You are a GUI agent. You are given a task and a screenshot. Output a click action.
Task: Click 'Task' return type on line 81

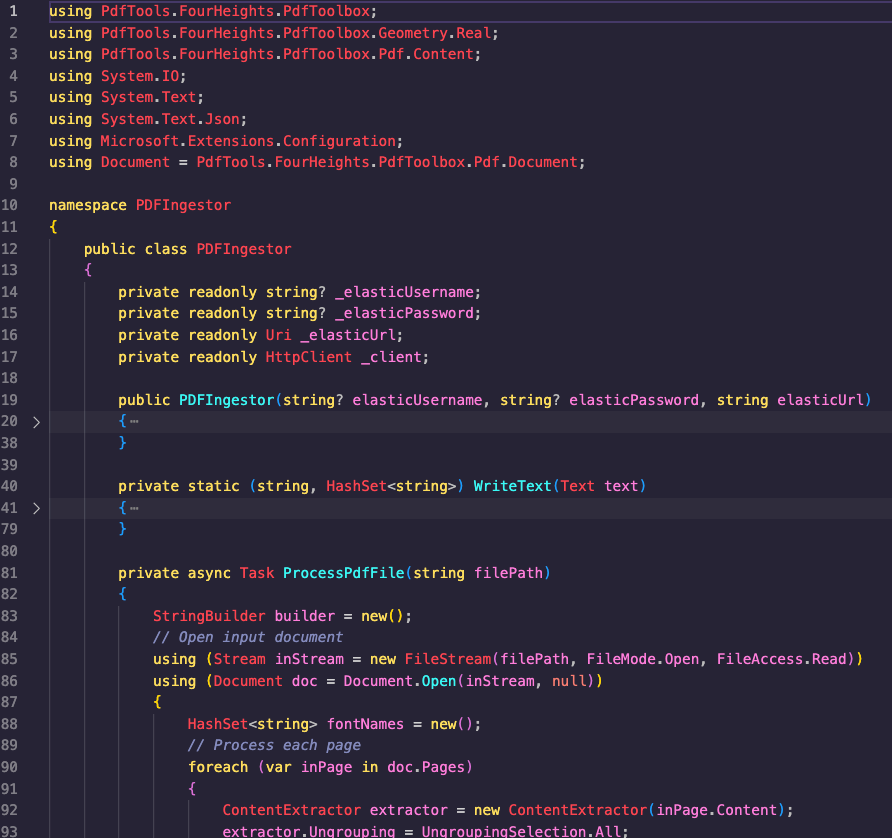coord(257,573)
